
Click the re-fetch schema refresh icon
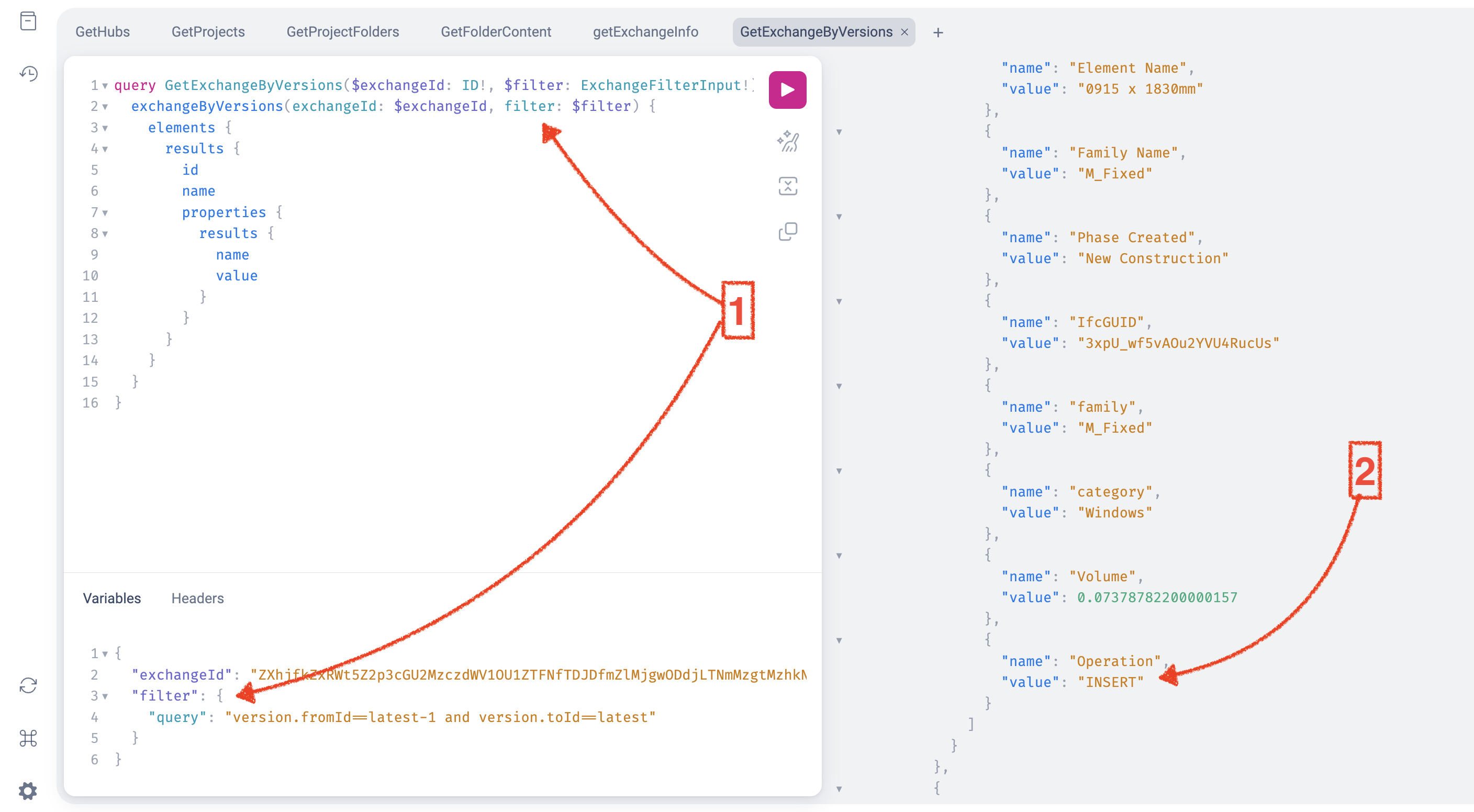[x=28, y=685]
